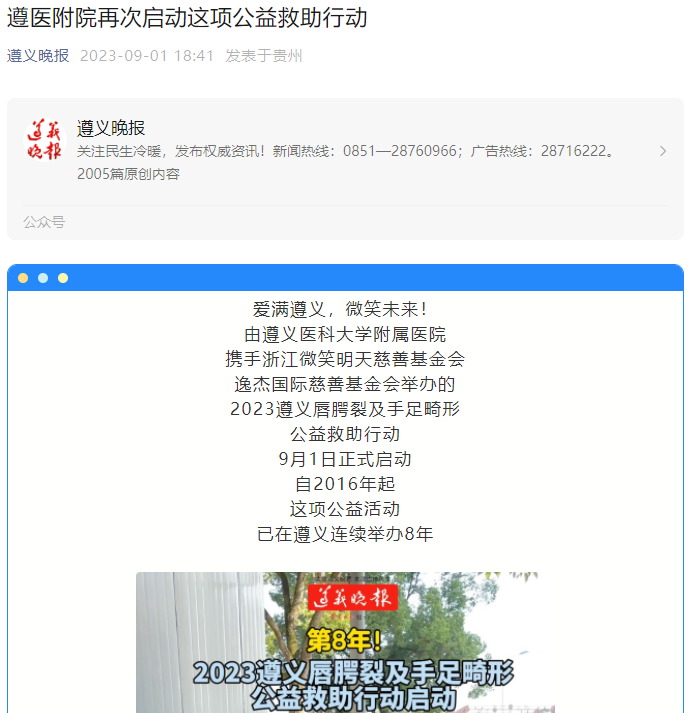The width and height of the screenshot is (691, 713).
Task: Click the 公众号 label in account card
Action: click(x=44, y=222)
